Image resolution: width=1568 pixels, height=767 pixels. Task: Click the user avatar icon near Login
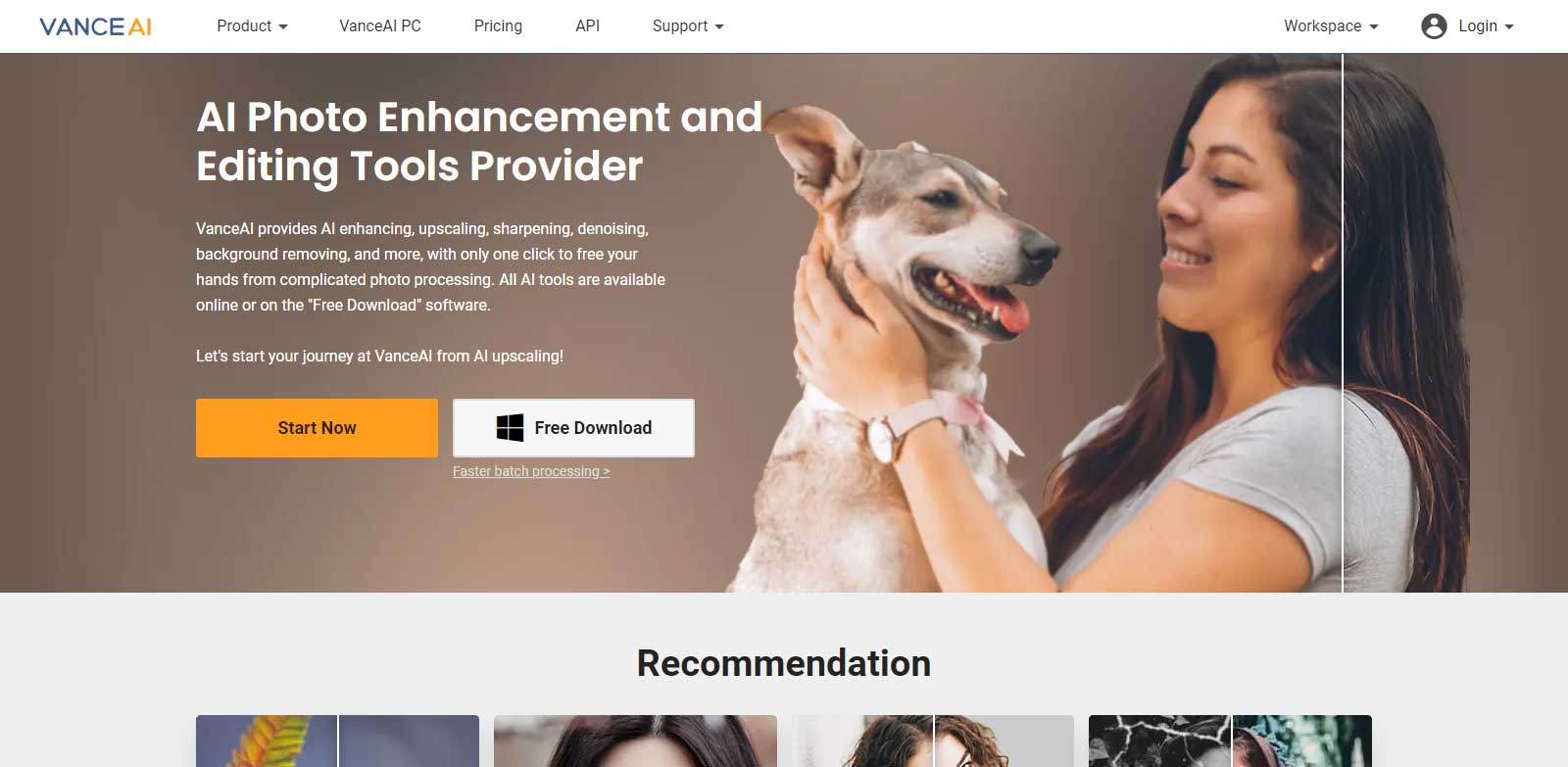(x=1434, y=26)
